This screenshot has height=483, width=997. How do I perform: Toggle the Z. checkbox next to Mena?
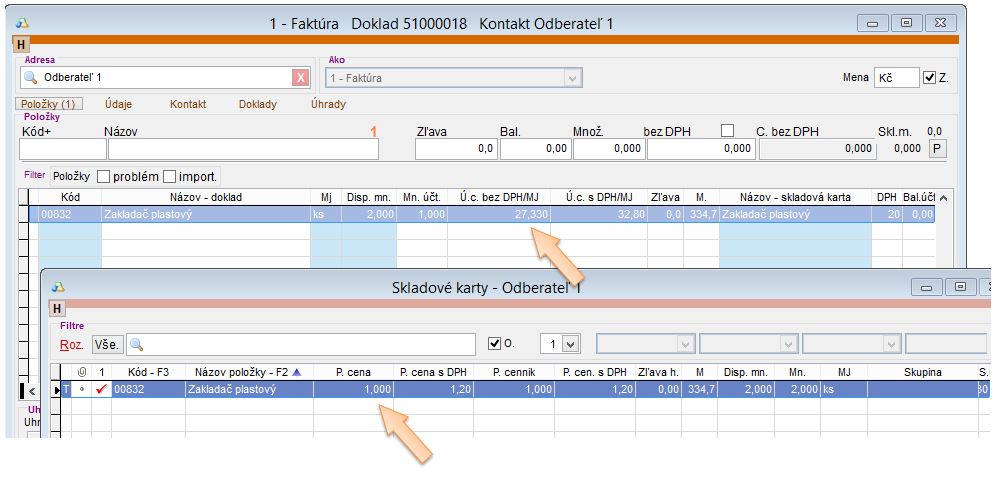(930, 78)
